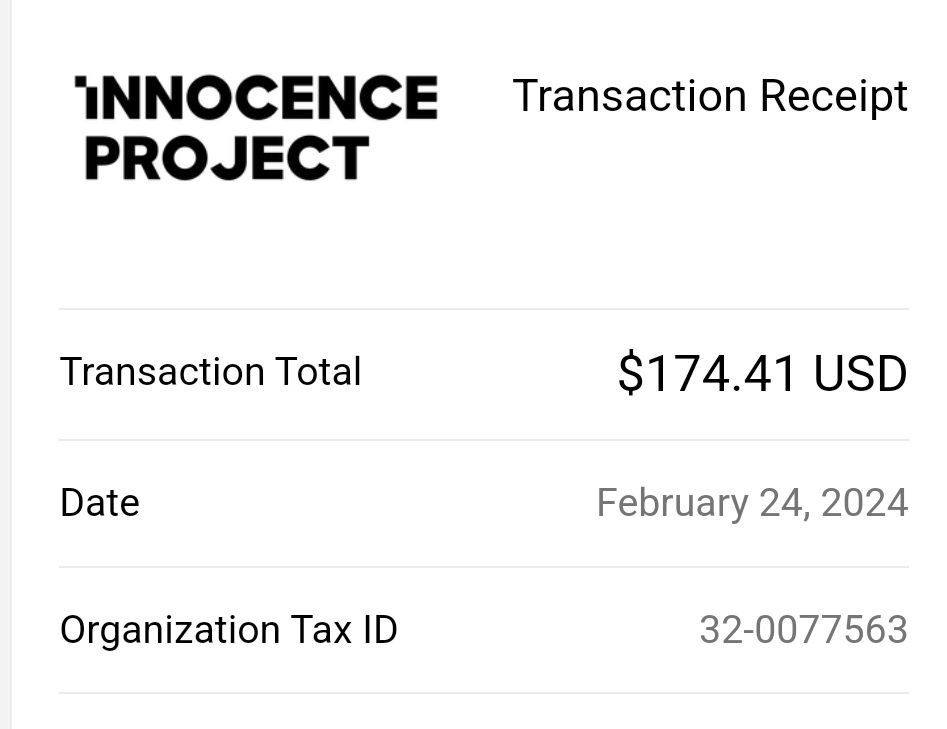
Task: Click the word Total in Transaction Total
Action: point(318,371)
